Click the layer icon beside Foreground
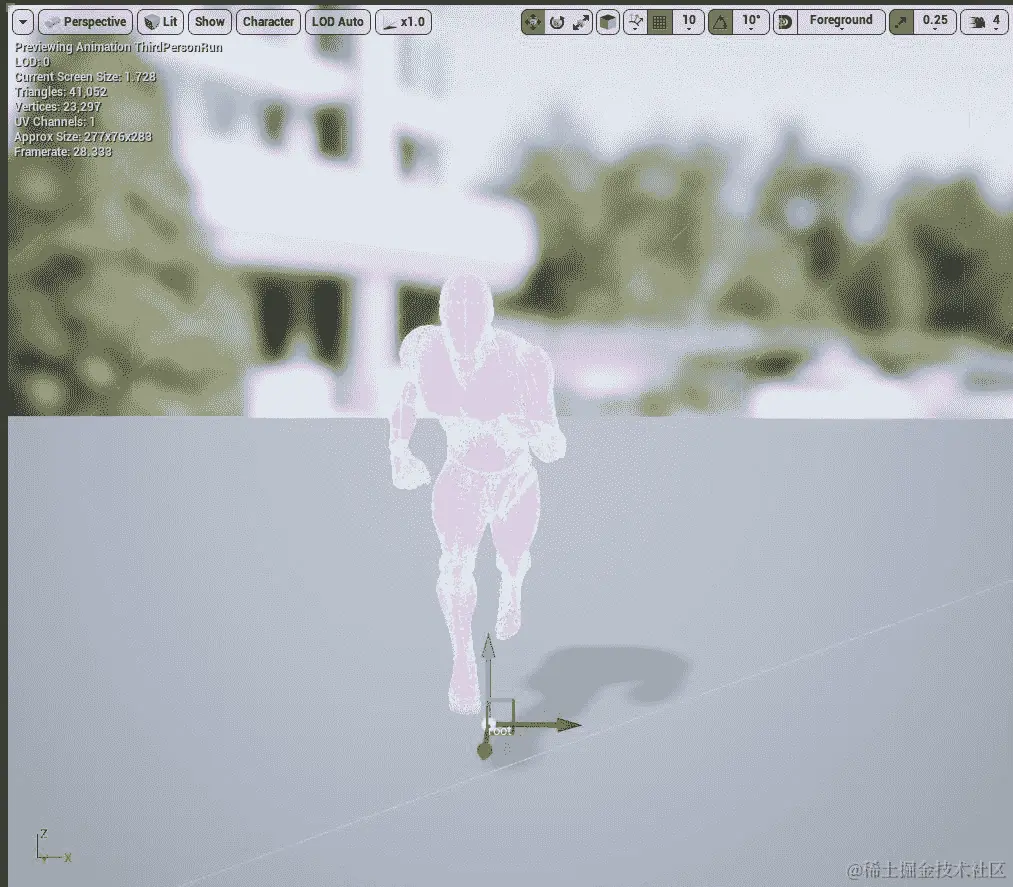The height and width of the screenshot is (887, 1013). point(785,23)
